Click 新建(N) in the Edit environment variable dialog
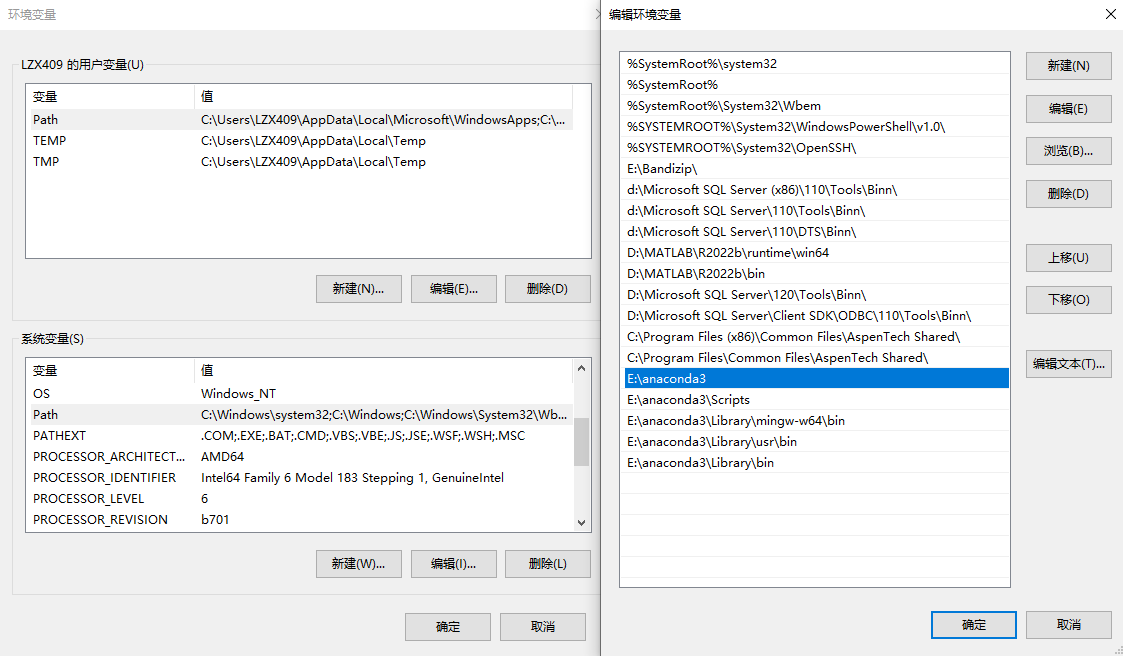The height and width of the screenshot is (656, 1123). (1069, 66)
